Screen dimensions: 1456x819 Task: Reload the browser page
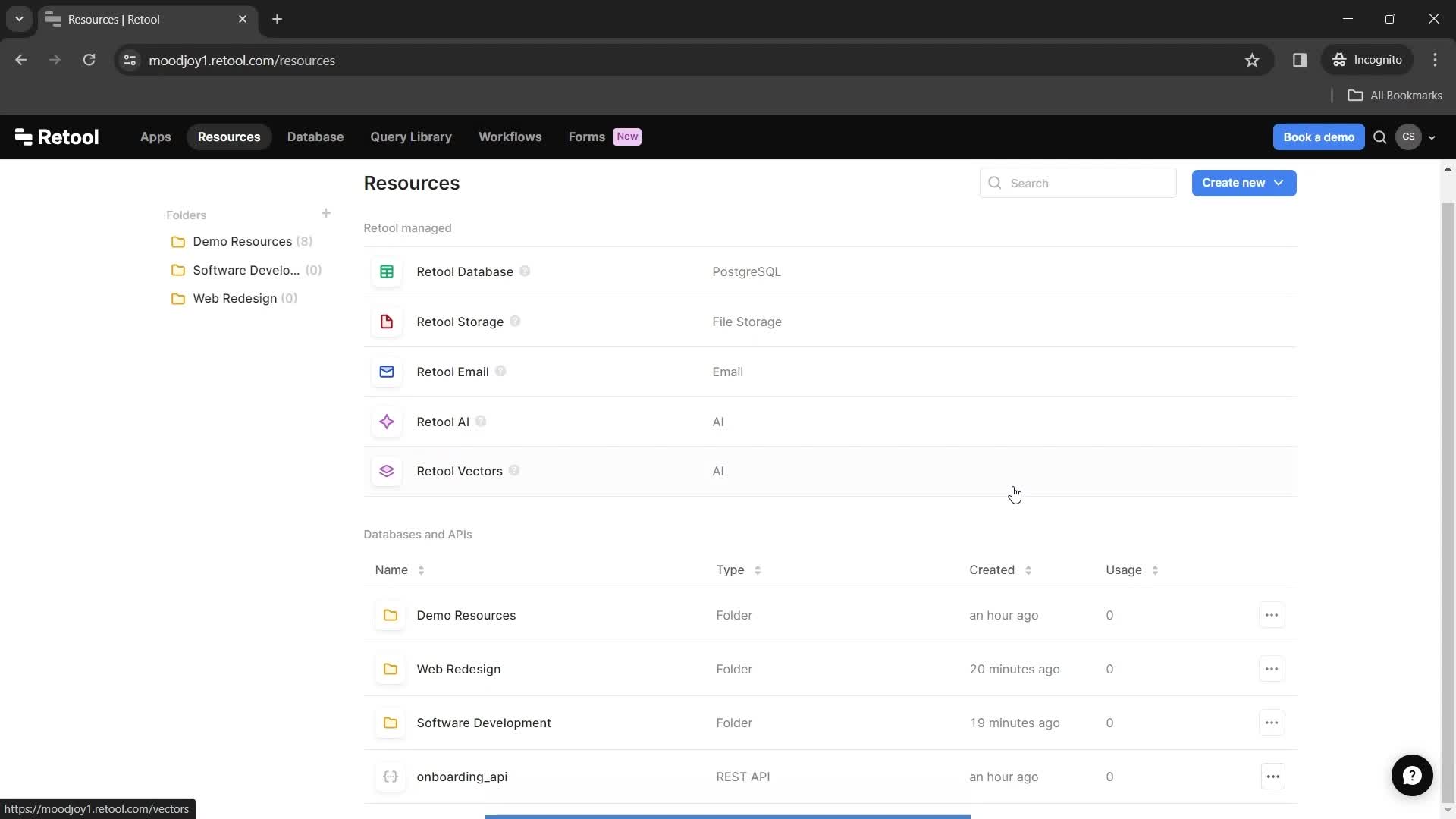pos(89,60)
